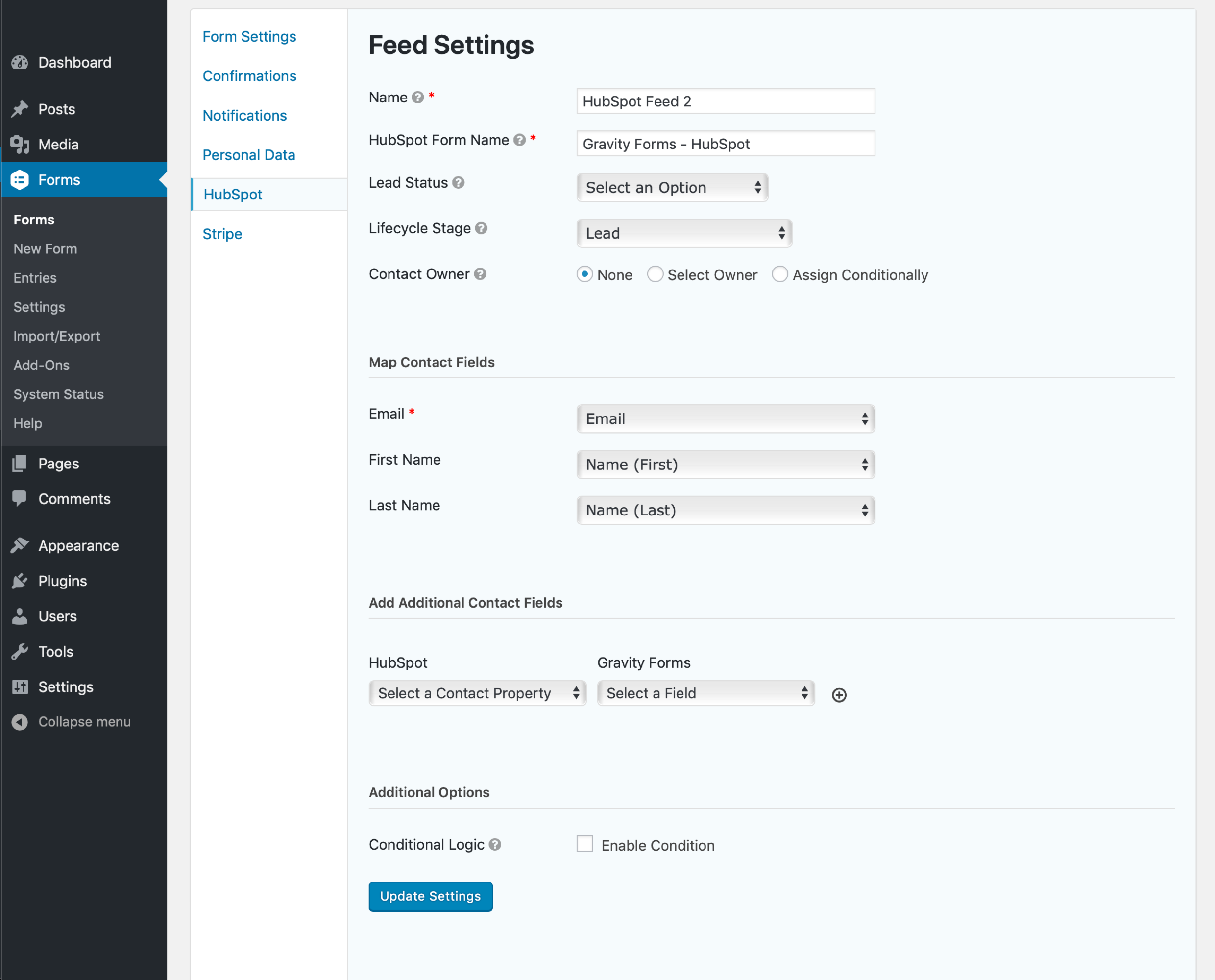
Task: Choose Assign Conditionally radio button
Action: point(780,274)
